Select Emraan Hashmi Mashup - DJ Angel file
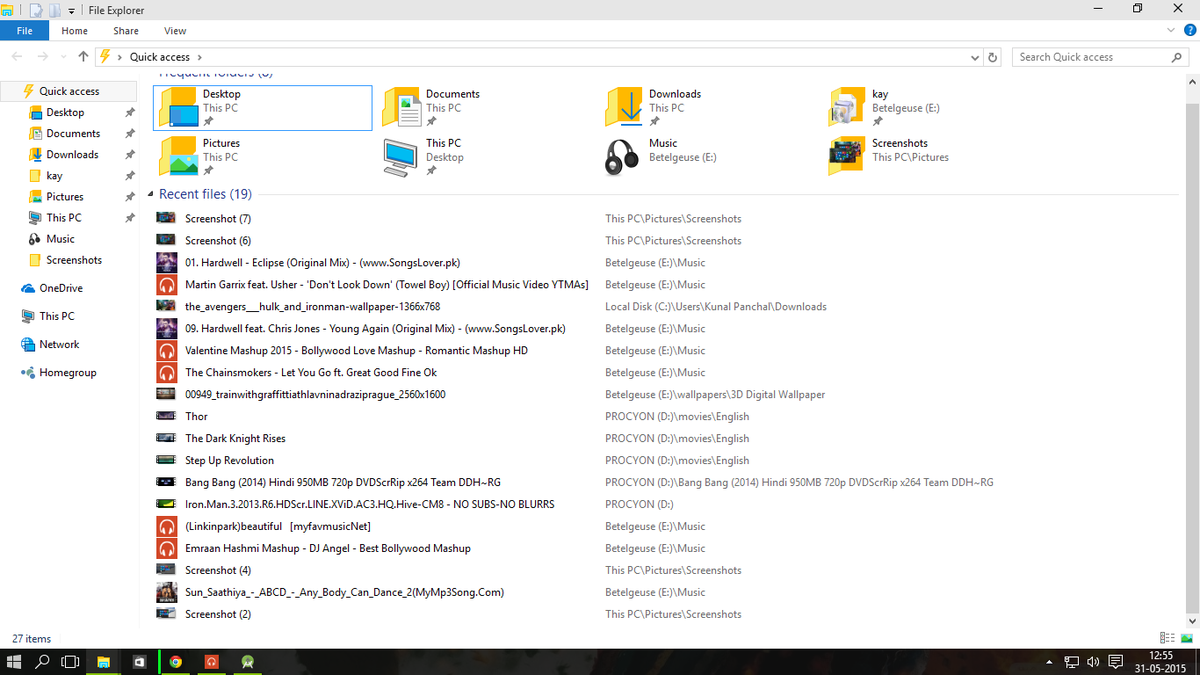1200x675 pixels. [327, 548]
